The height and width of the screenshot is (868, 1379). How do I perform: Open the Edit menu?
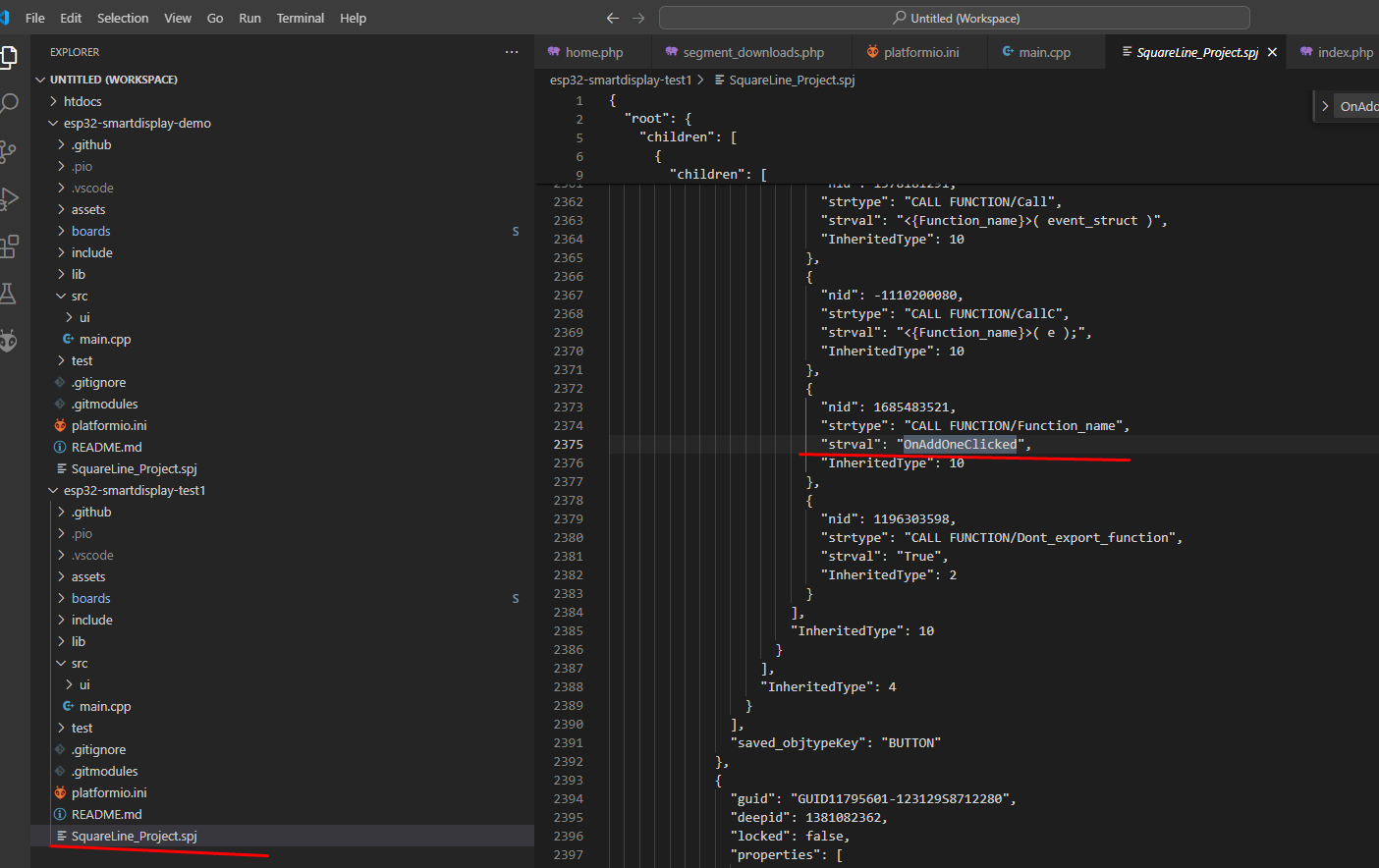pos(71,18)
